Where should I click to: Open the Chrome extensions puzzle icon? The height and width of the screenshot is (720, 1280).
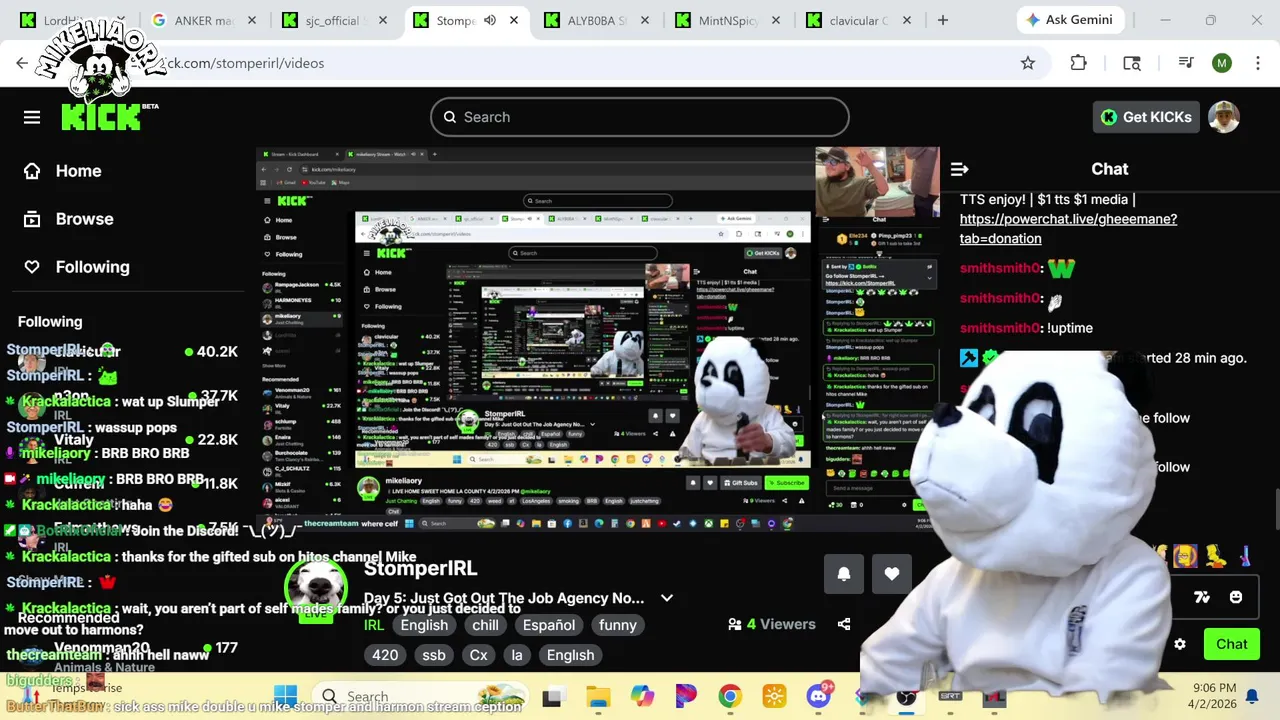click(x=1078, y=63)
